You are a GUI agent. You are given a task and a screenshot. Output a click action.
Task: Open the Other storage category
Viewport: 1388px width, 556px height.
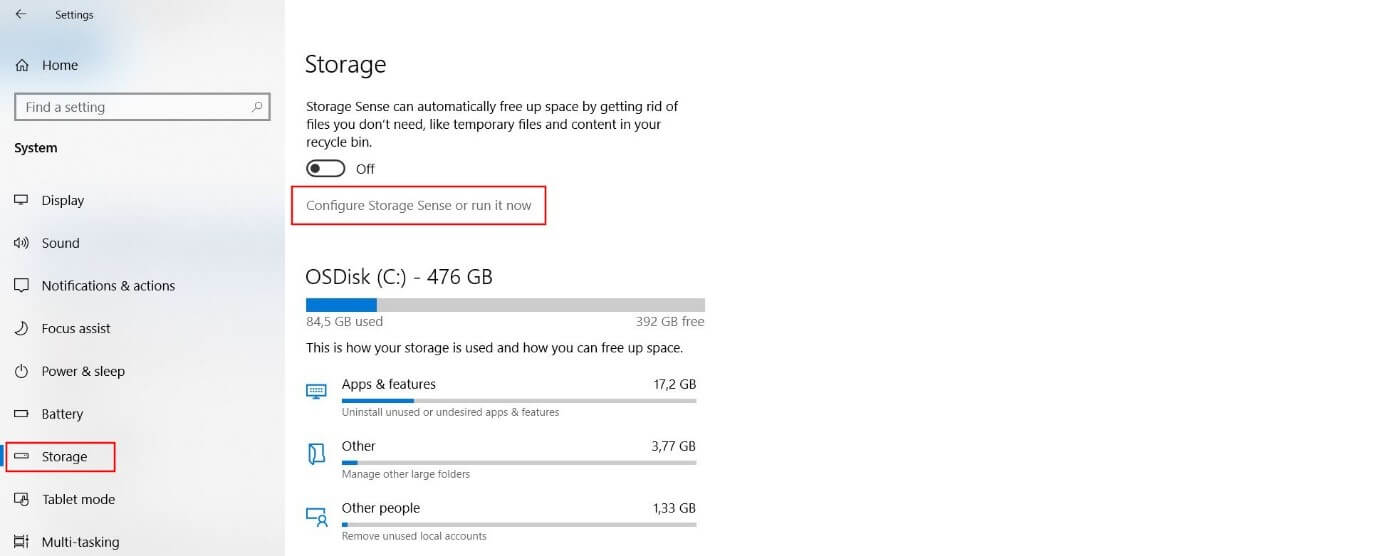coord(359,446)
